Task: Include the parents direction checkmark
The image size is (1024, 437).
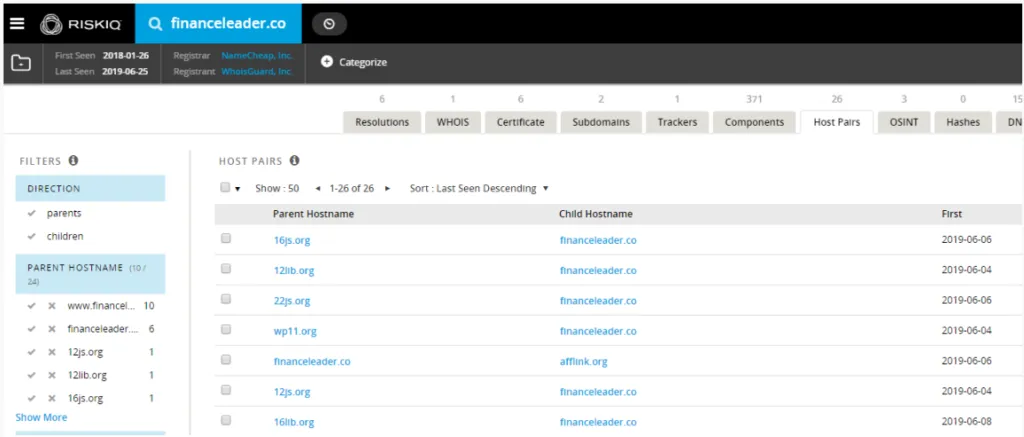Action: pyautogui.click(x=31, y=214)
